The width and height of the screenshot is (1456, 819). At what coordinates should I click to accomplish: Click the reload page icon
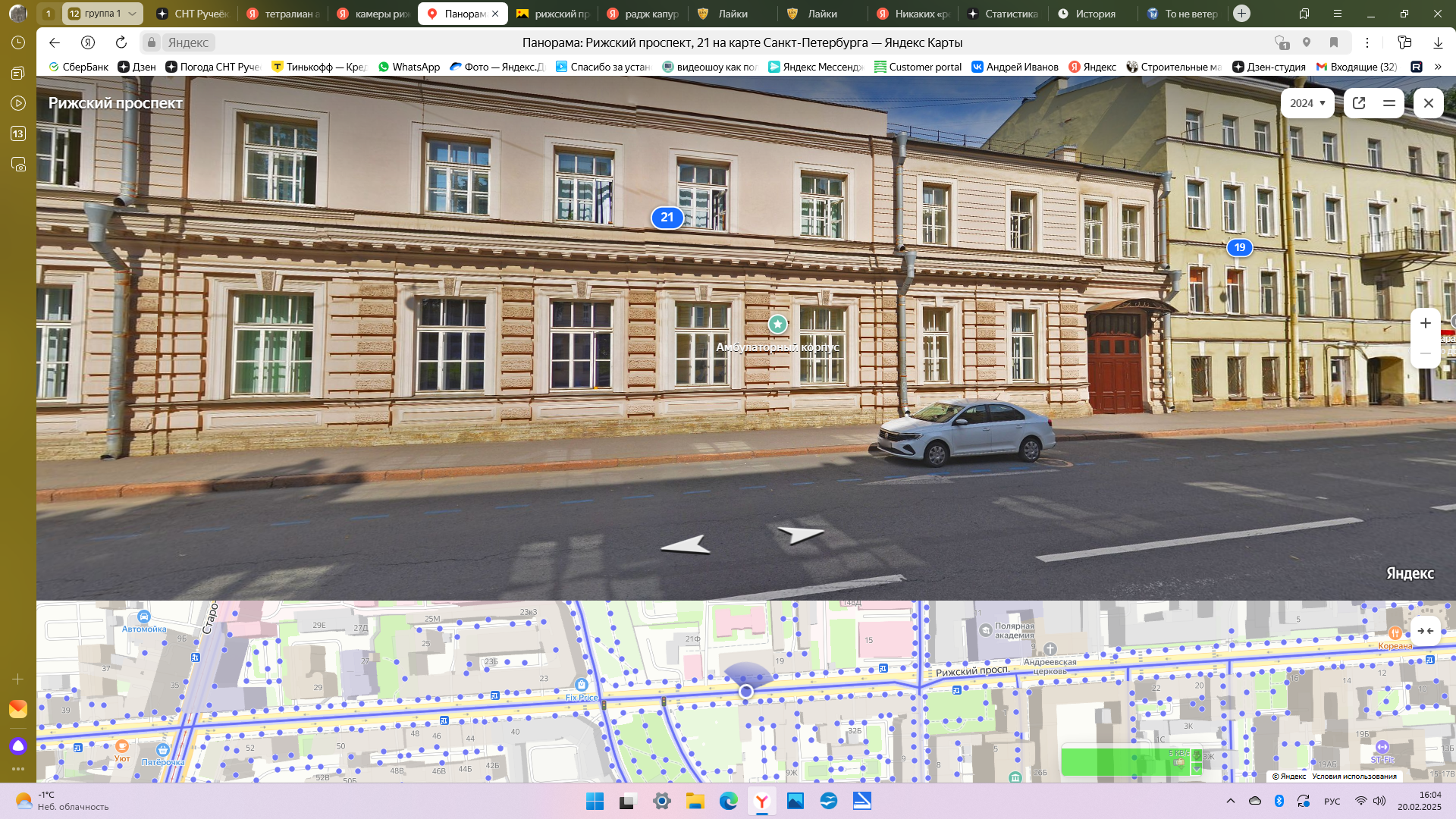click(121, 42)
